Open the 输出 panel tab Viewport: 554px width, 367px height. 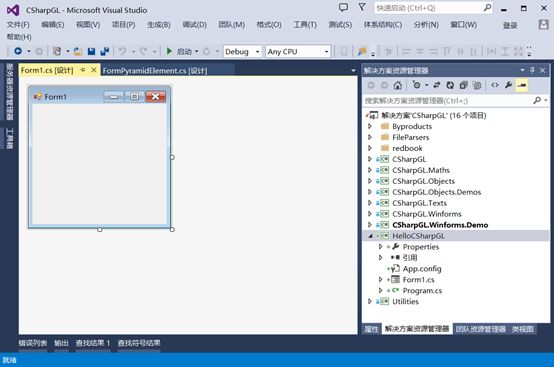coord(61,343)
